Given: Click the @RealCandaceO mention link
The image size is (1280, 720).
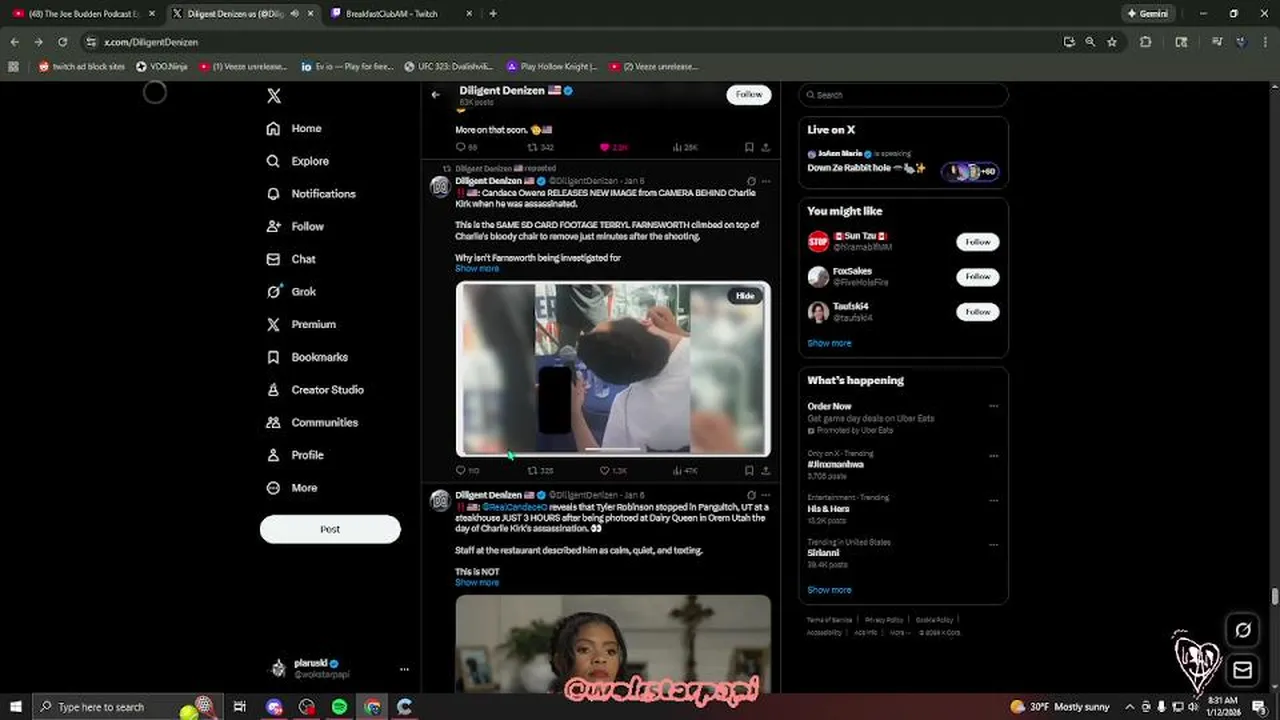Looking at the screenshot, I should pyautogui.click(x=515, y=507).
